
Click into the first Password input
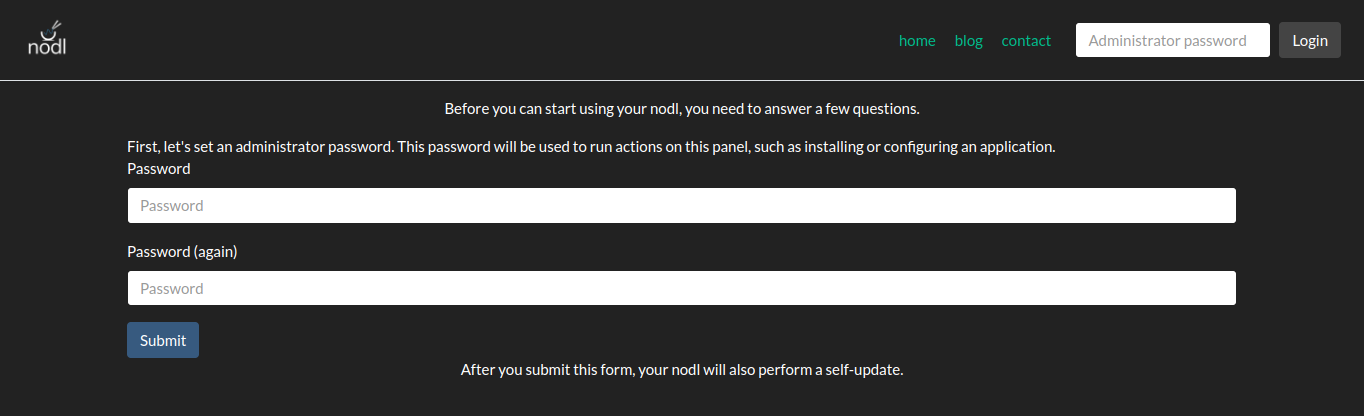point(681,206)
